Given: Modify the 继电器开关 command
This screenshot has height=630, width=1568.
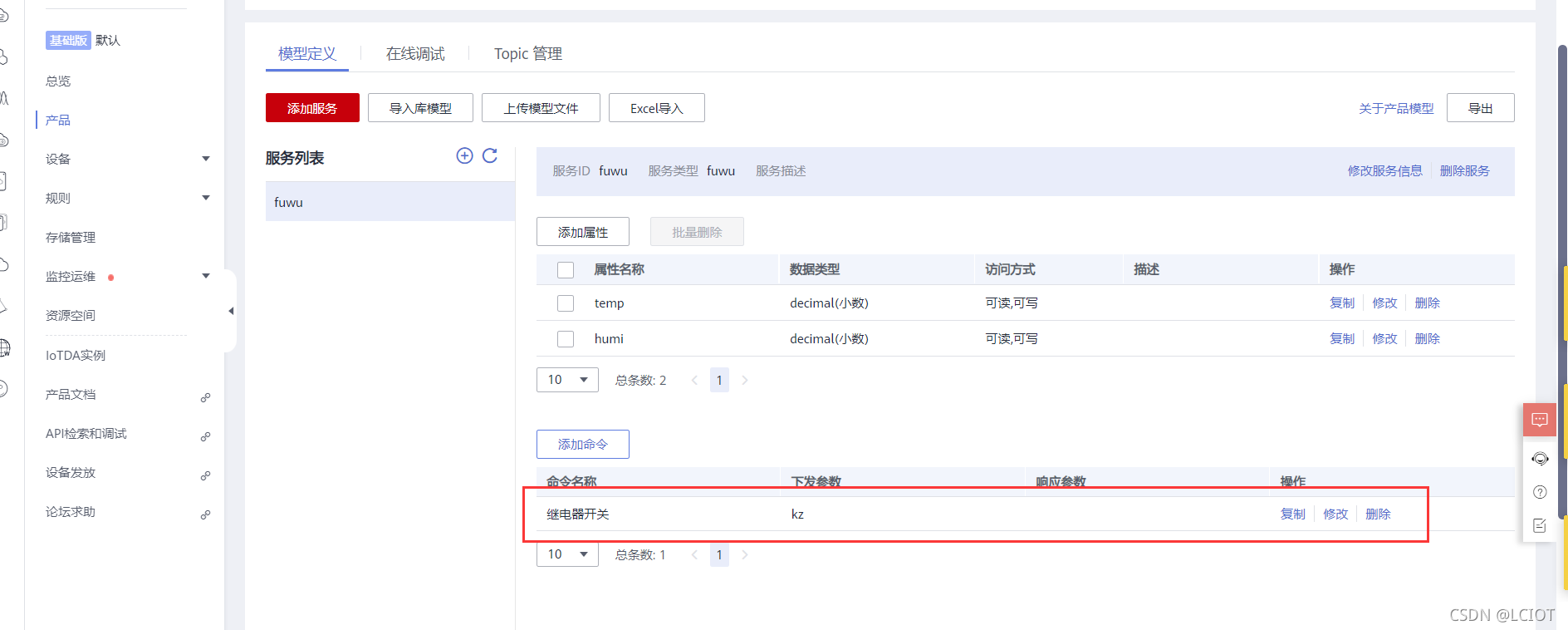Looking at the screenshot, I should 1336,514.
